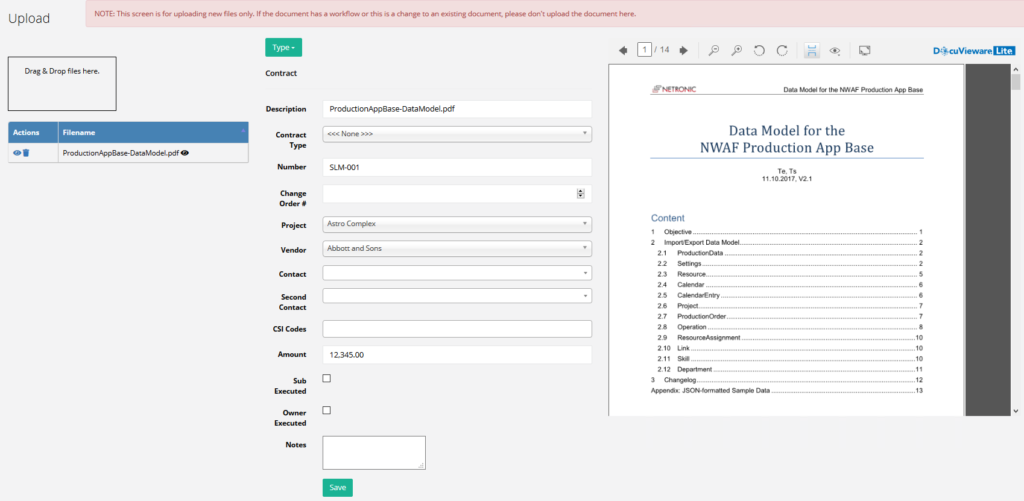Rotate document counterclockwise

coord(759,50)
